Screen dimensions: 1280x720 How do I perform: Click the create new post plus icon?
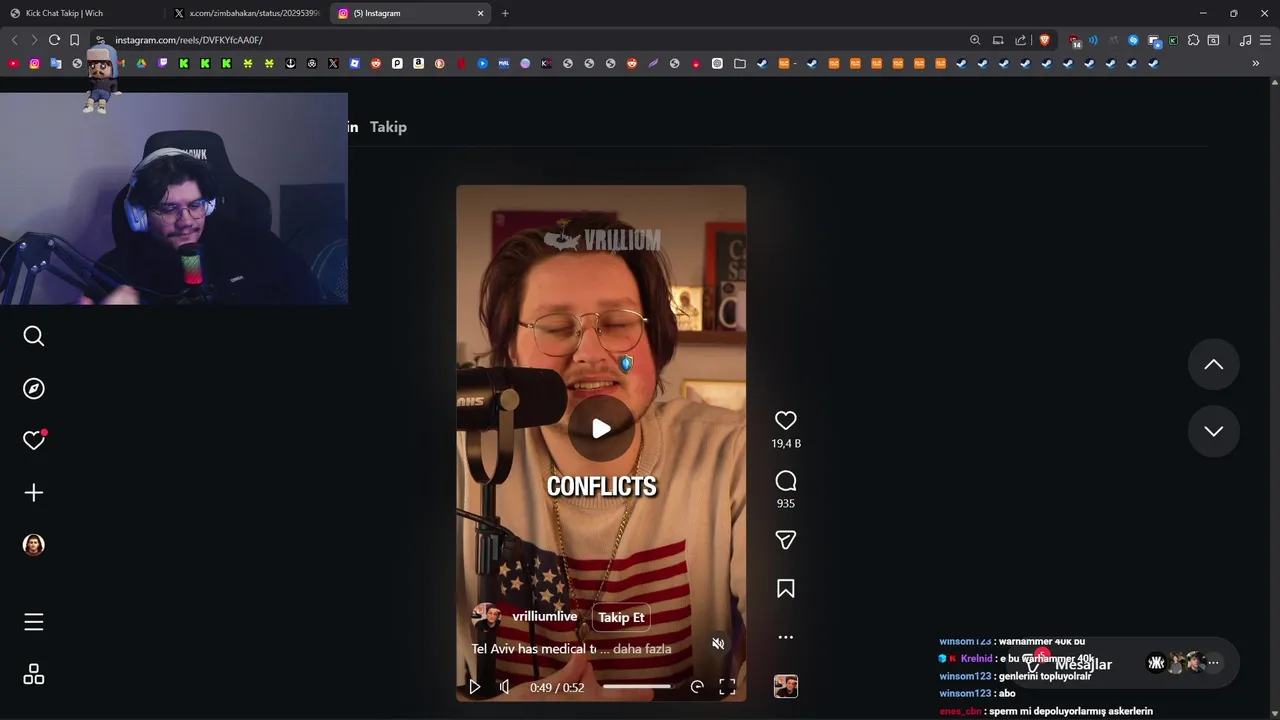(x=34, y=492)
